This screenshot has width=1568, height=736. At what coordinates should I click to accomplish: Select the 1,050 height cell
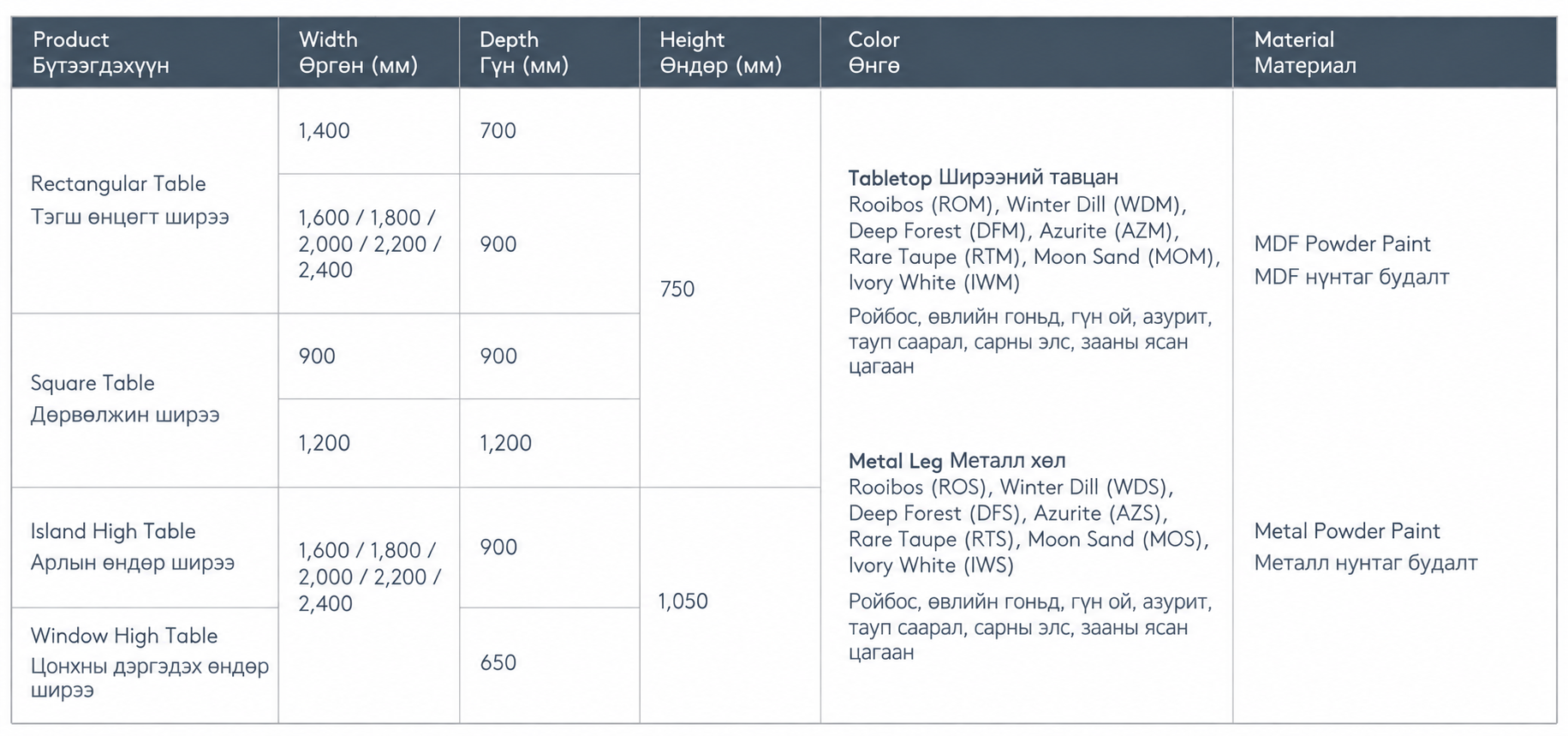(730, 605)
